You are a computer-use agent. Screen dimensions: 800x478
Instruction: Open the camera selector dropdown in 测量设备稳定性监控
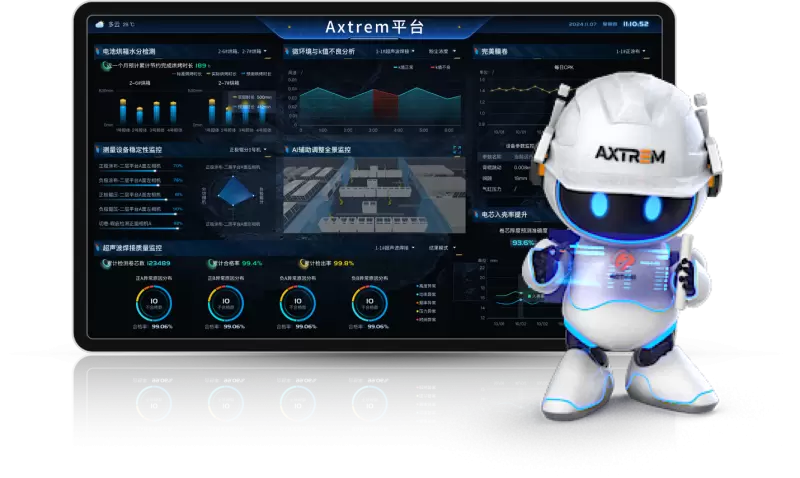coord(248,149)
